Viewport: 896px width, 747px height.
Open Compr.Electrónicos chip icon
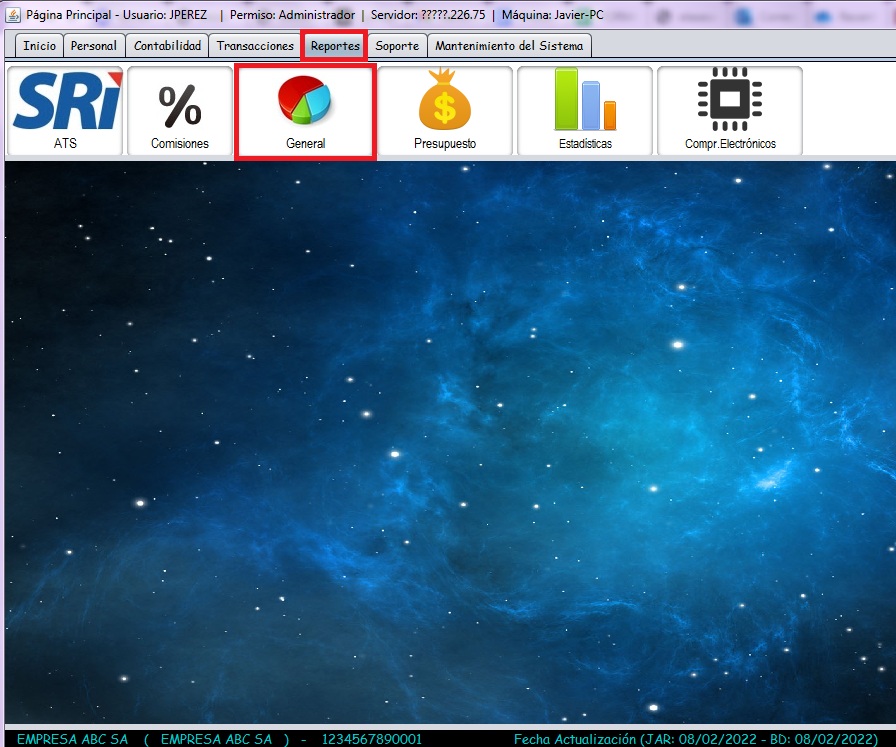(x=730, y=111)
